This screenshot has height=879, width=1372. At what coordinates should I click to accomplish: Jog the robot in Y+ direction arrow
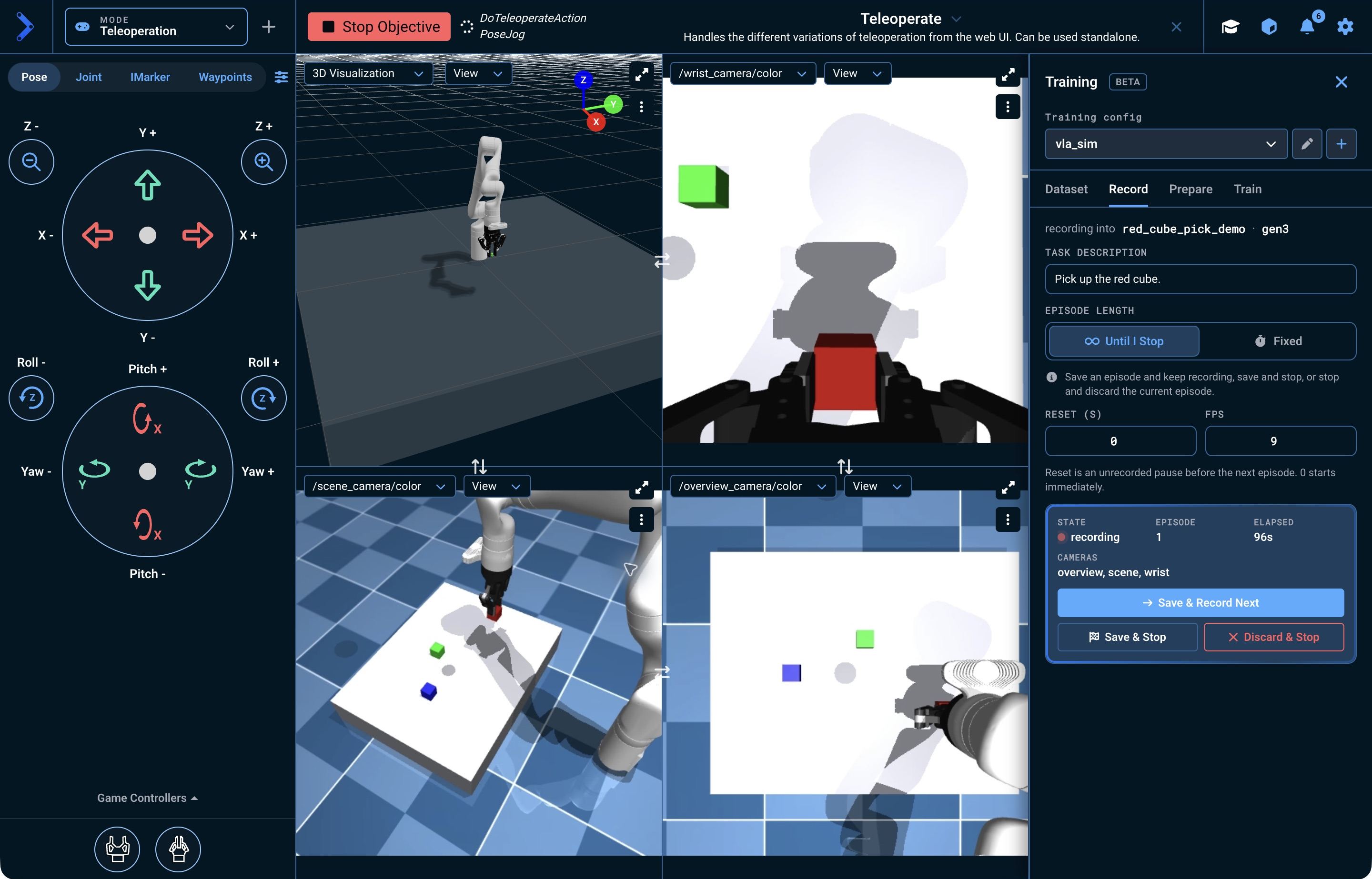pyautogui.click(x=147, y=185)
